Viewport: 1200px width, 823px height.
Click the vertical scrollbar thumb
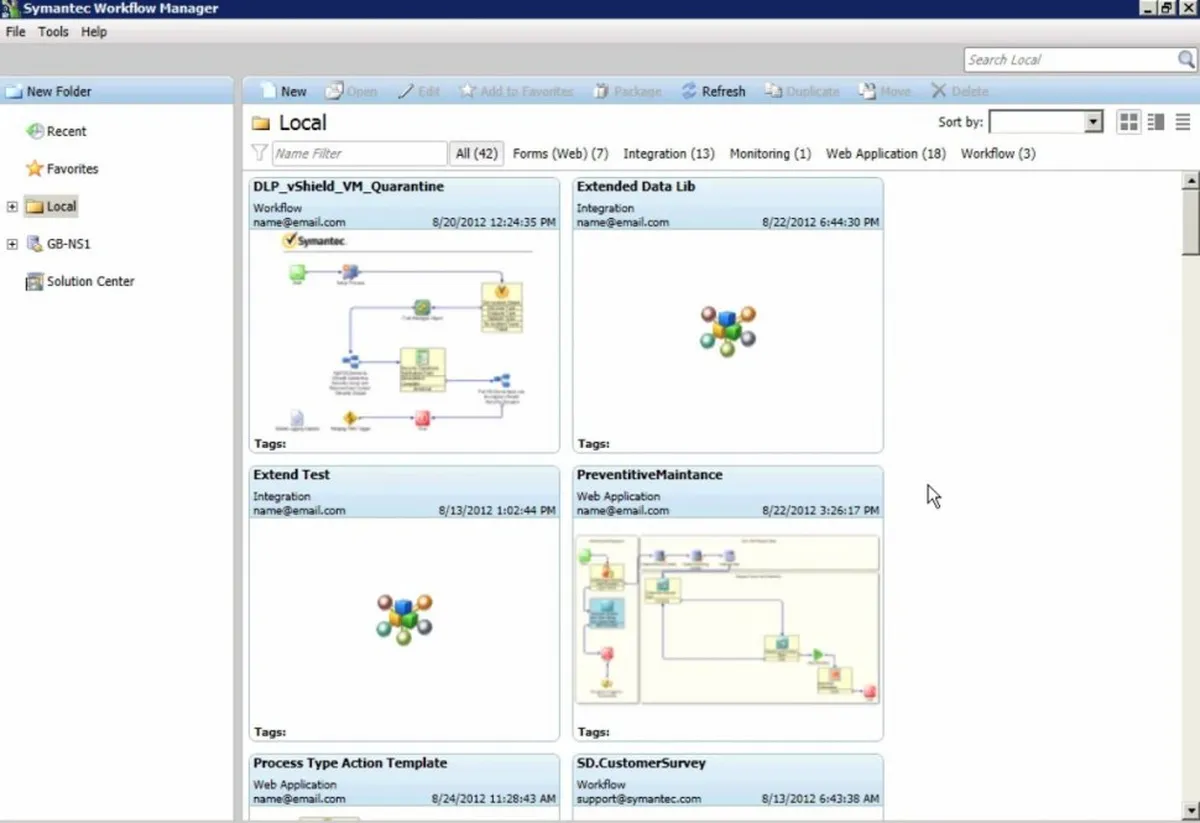[1190, 223]
